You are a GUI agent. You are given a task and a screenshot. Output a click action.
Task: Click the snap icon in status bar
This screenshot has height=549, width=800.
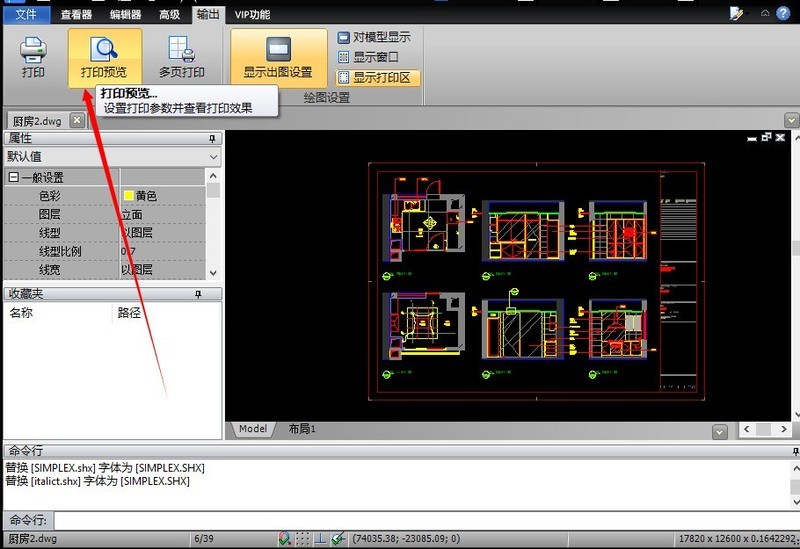pos(285,538)
